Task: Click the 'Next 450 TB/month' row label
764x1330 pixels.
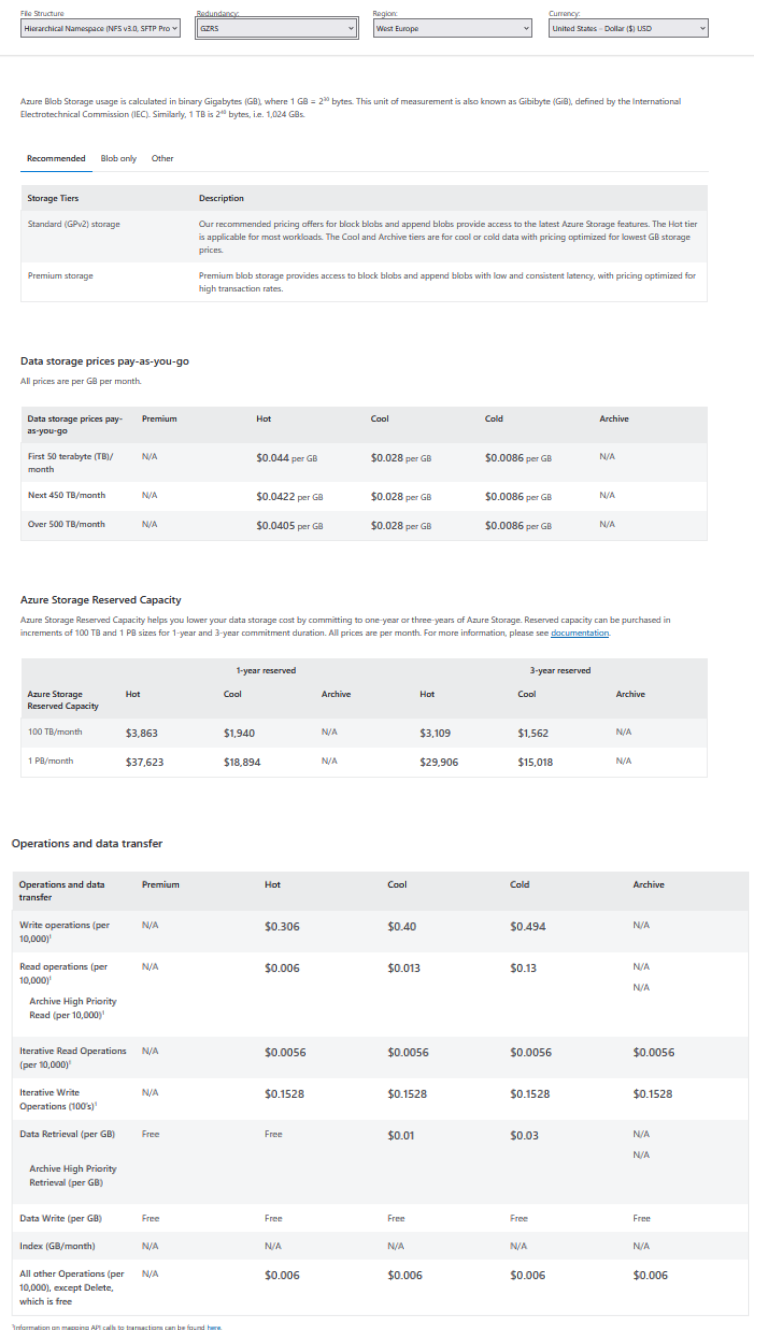Action: [x=66, y=495]
